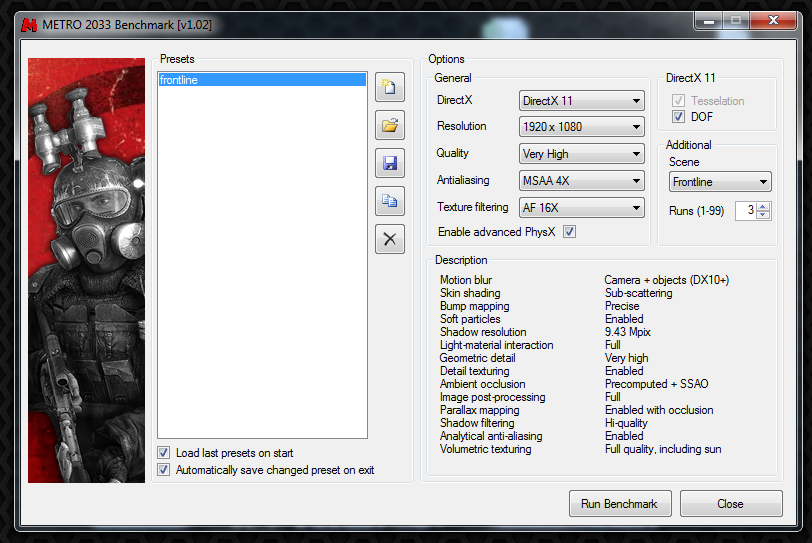Click the 'Sub-scattering' value text

click(x=639, y=293)
